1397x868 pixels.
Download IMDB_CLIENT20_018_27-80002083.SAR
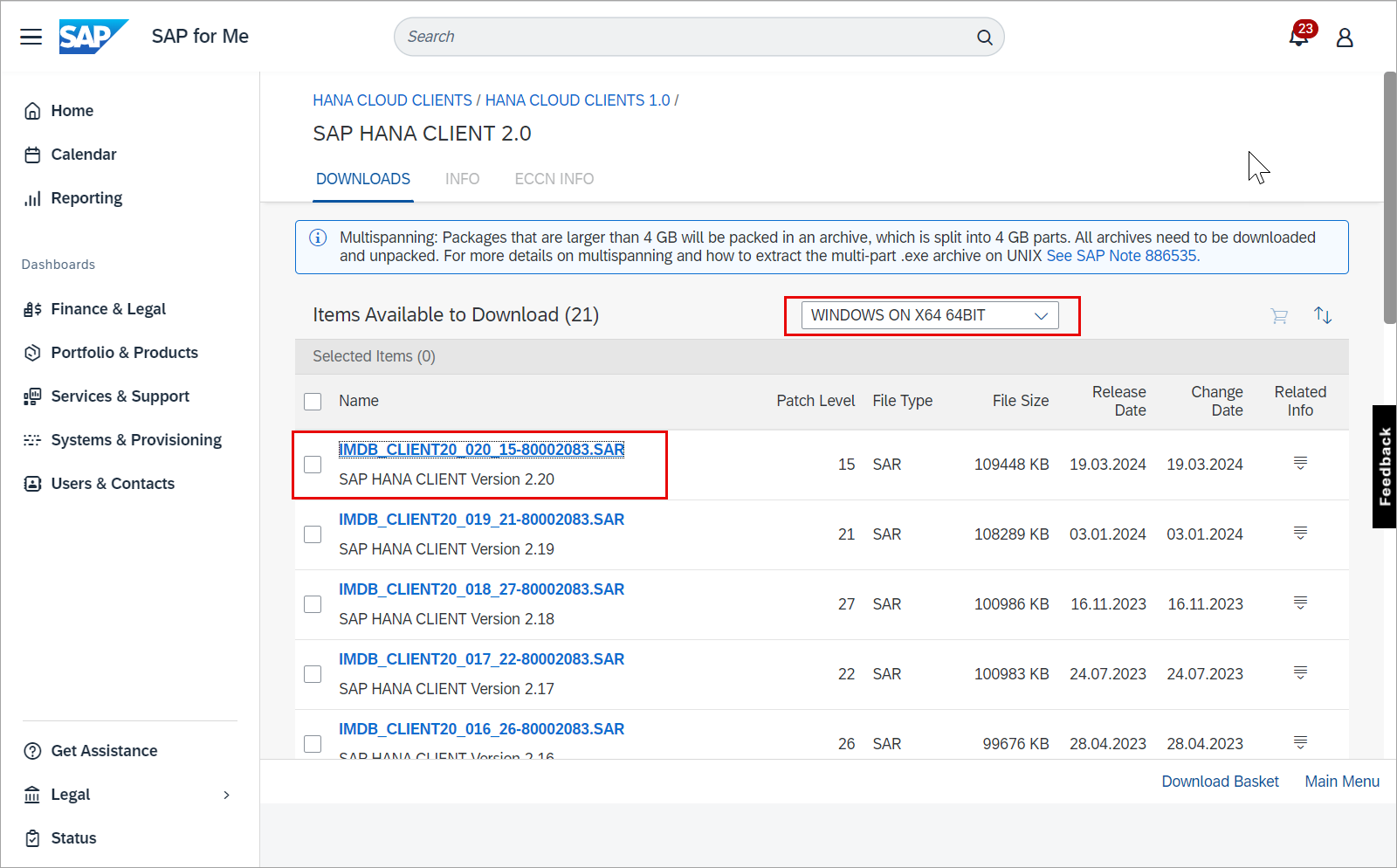pos(481,589)
